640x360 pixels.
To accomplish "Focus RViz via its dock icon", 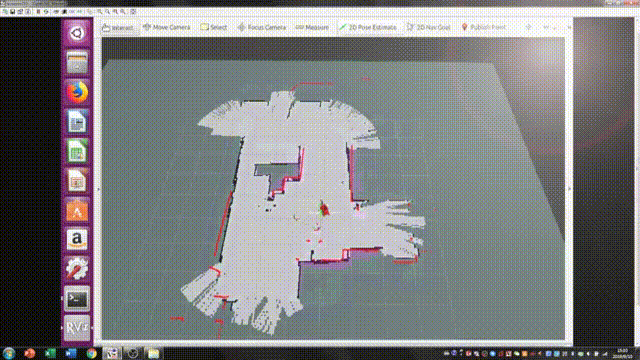I will (x=77, y=328).
